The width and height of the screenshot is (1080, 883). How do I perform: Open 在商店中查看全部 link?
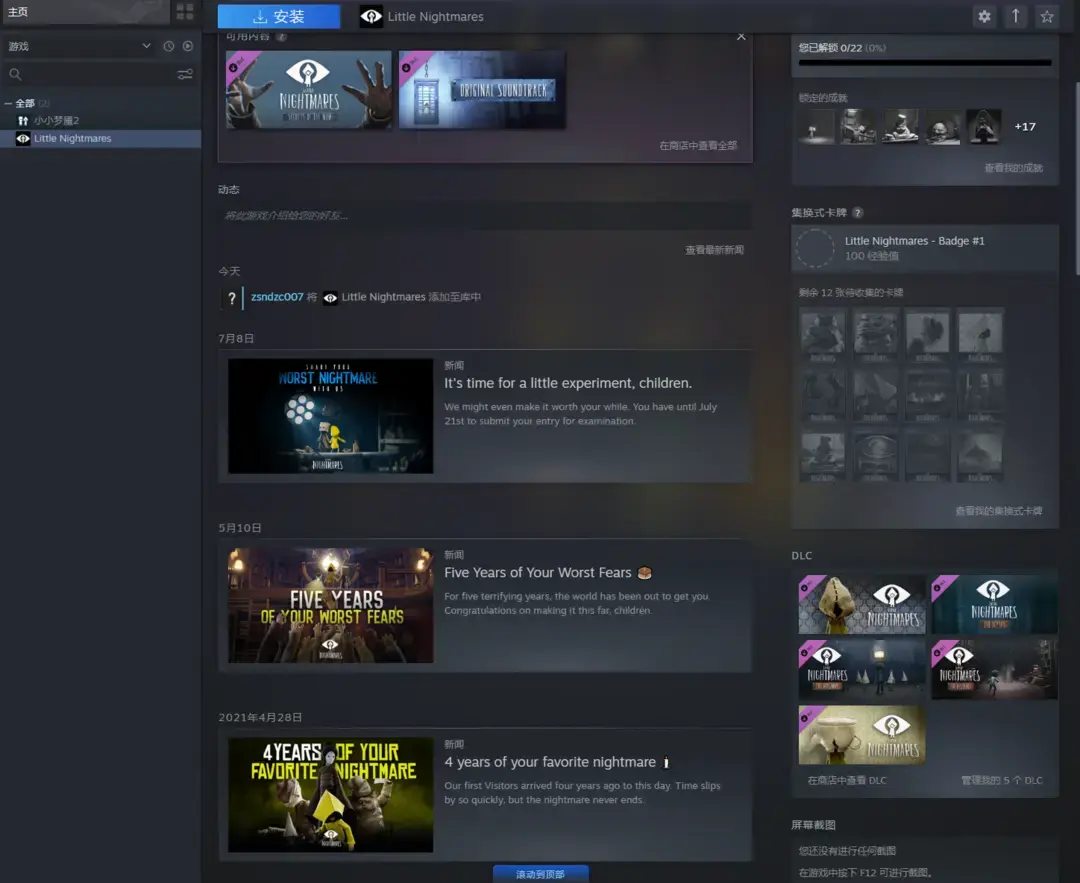[x=698, y=145]
